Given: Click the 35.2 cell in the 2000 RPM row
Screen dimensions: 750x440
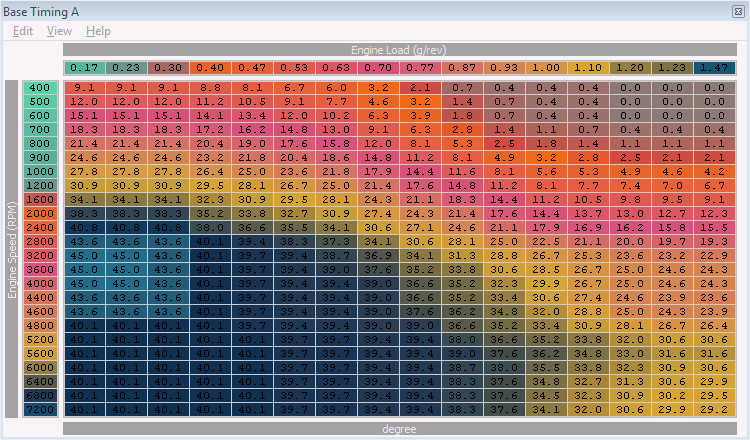Looking at the screenshot, I should point(210,214).
